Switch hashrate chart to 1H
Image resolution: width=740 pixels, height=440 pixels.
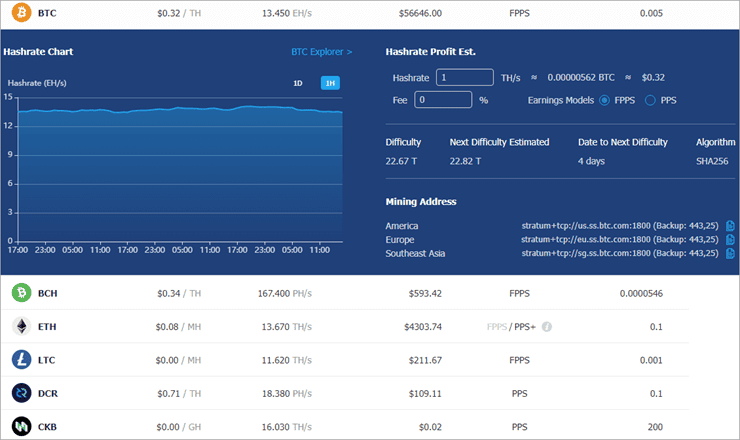[329, 83]
